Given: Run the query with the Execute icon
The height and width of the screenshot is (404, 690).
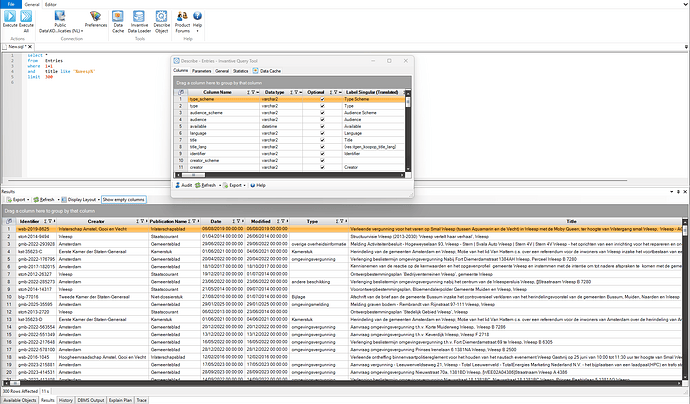Looking at the screenshot, I should 10,16.
